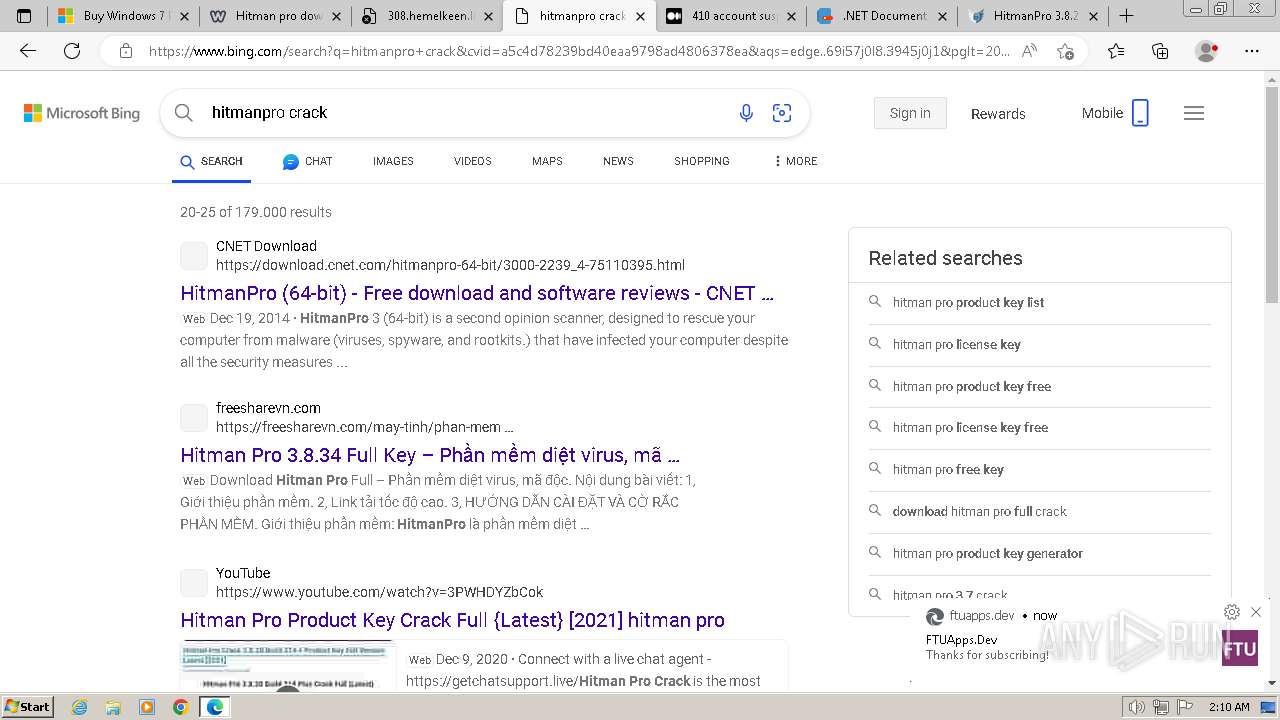Select the CHAT search category
1280x720 pixels.
coord(307,161)
